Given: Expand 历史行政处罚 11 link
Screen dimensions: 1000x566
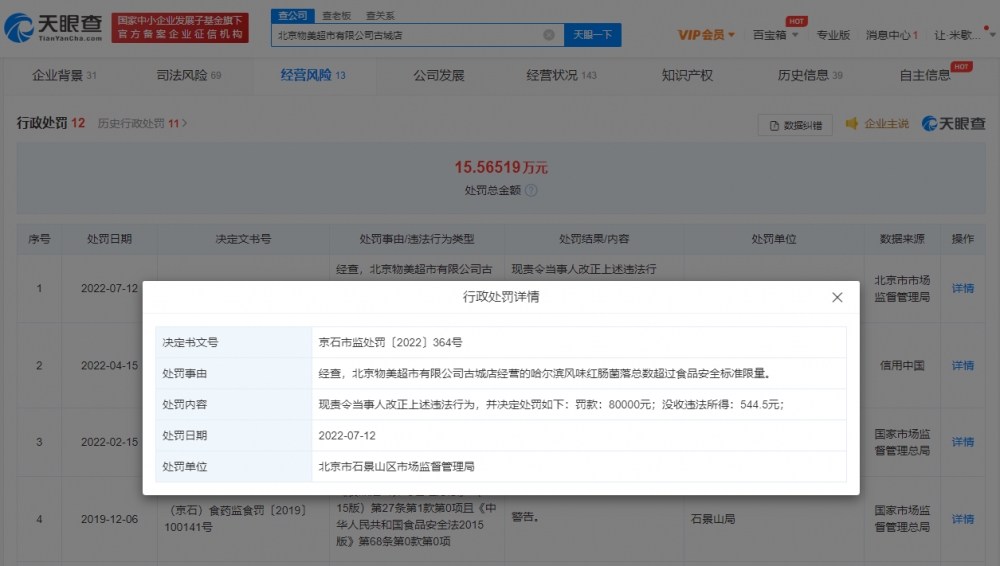Looking at the screenshot, I should 142,123.
